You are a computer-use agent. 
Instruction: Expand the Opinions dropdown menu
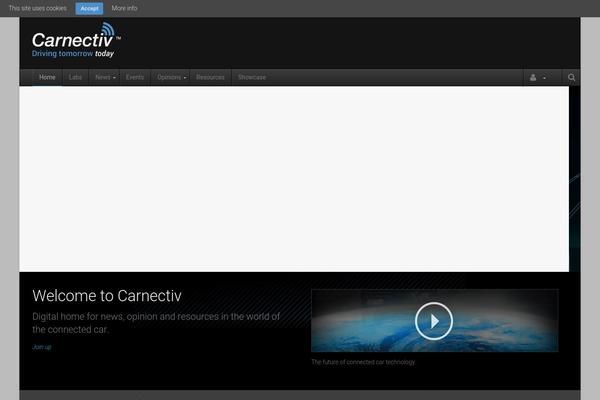click(x=171, y=77)
